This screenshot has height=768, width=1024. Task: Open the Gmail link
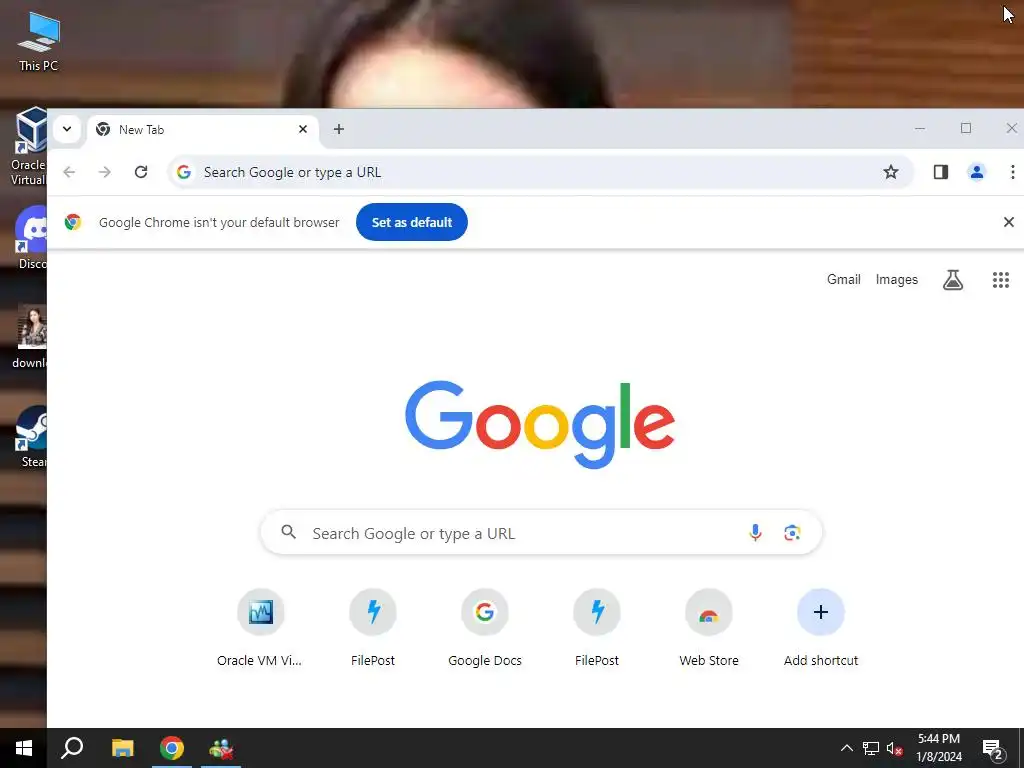pos(844,280)
